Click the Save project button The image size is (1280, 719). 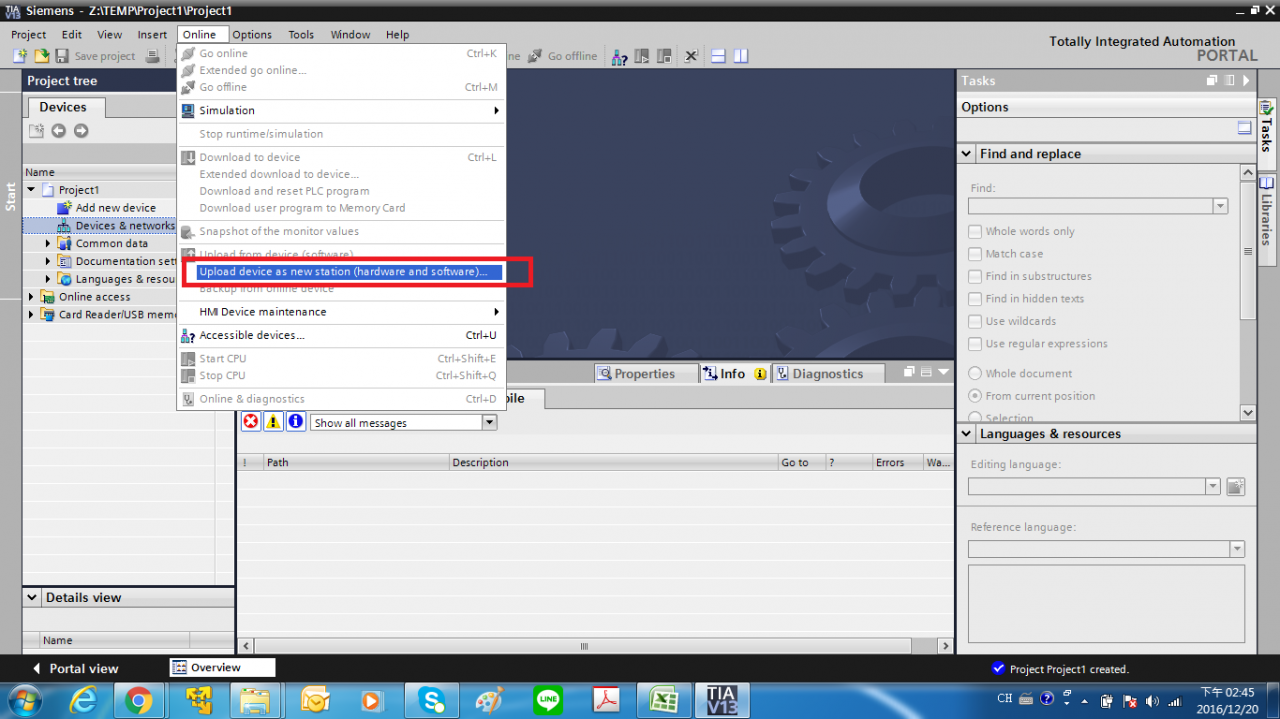95,56
